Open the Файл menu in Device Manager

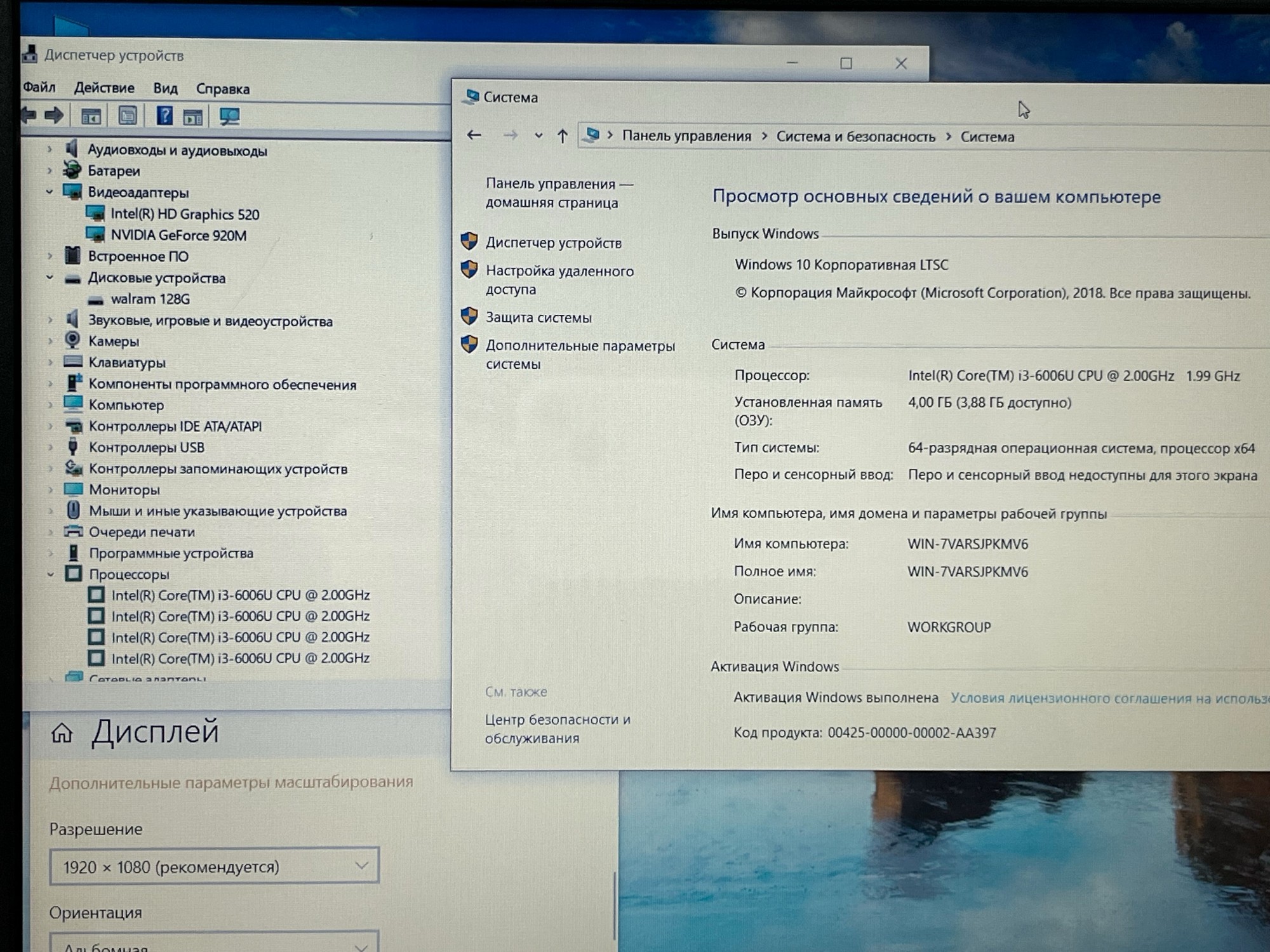[x=39, y=87]
